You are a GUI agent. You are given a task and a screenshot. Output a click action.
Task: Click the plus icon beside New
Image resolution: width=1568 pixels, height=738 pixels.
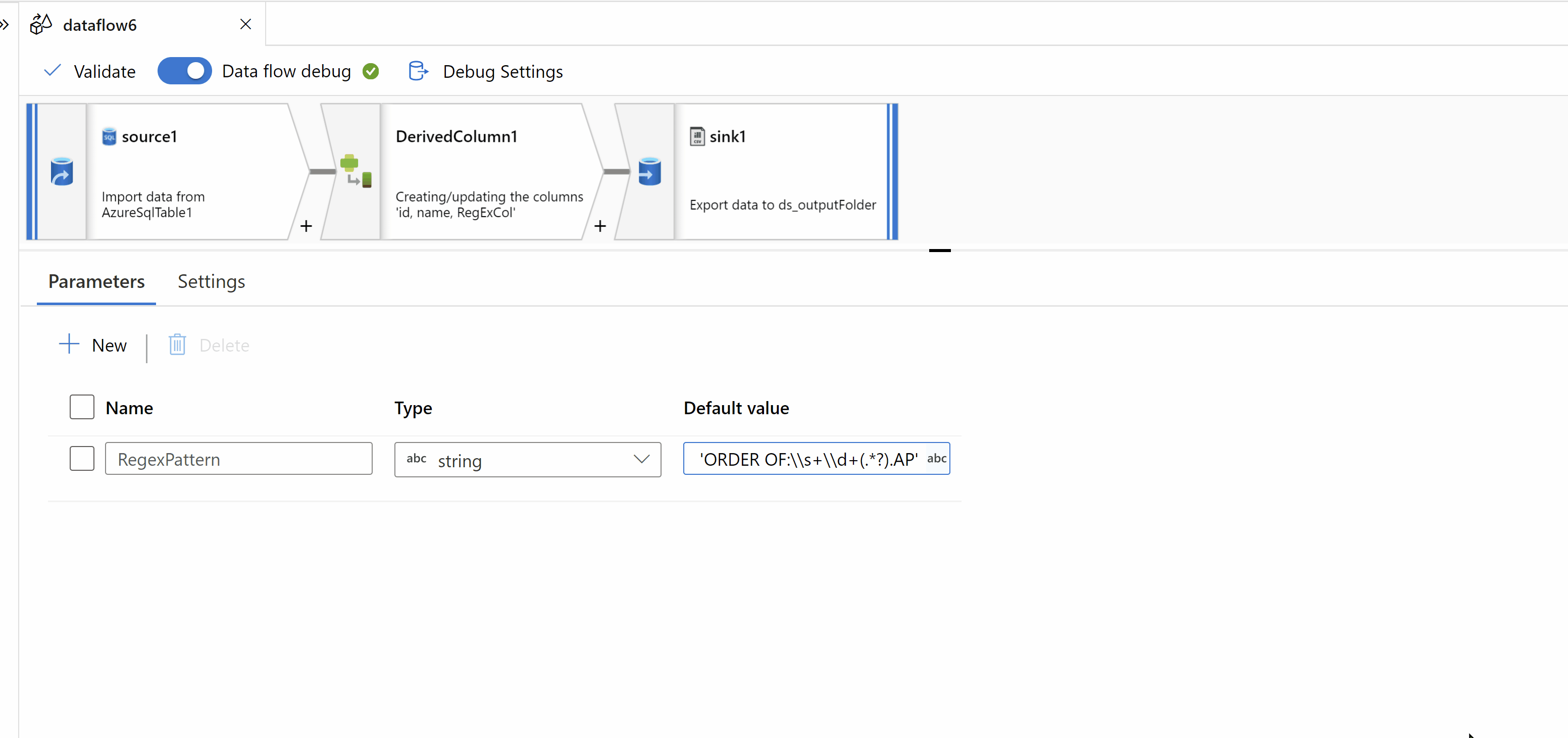tap(69, 344)
